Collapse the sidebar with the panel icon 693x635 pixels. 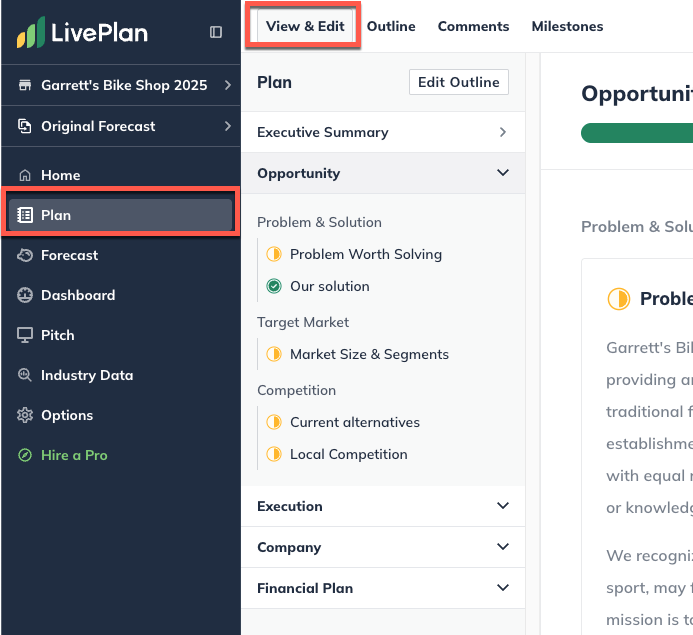[x=216, y=32]
